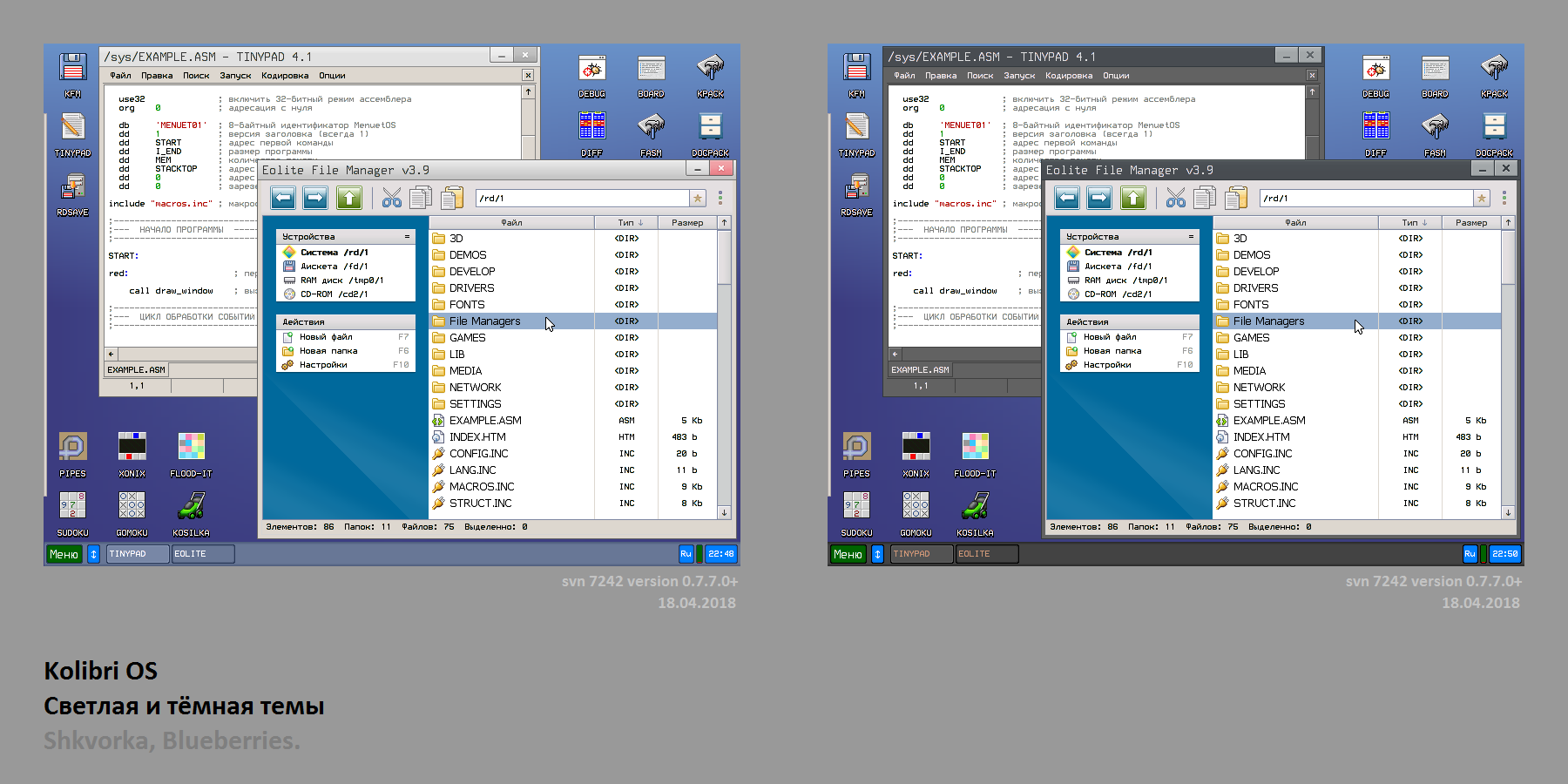Click the green Меню button in light-theme taskbar

coord(64,554)
